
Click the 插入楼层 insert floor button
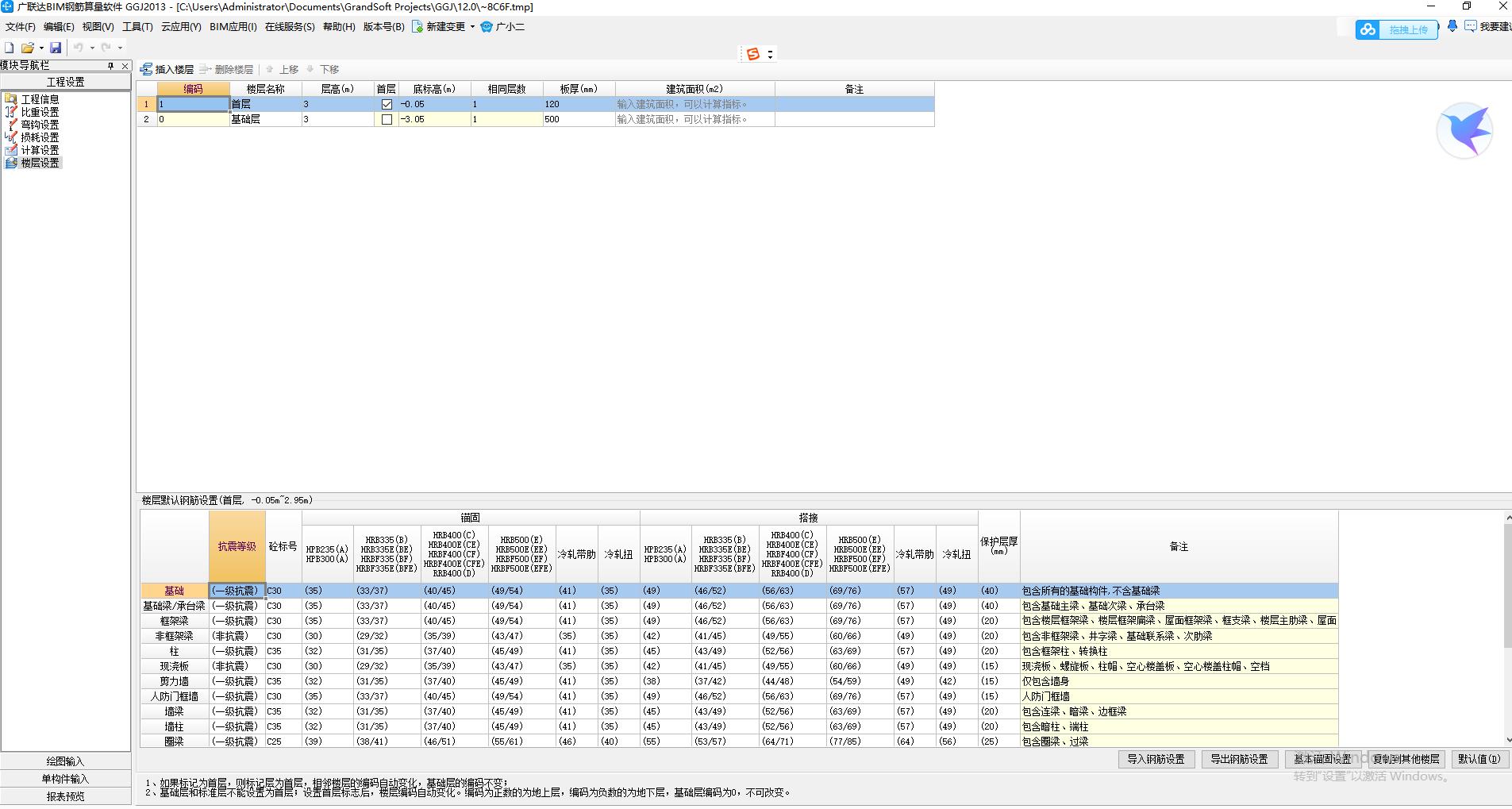pyautogui.click(x=167, y=70)
